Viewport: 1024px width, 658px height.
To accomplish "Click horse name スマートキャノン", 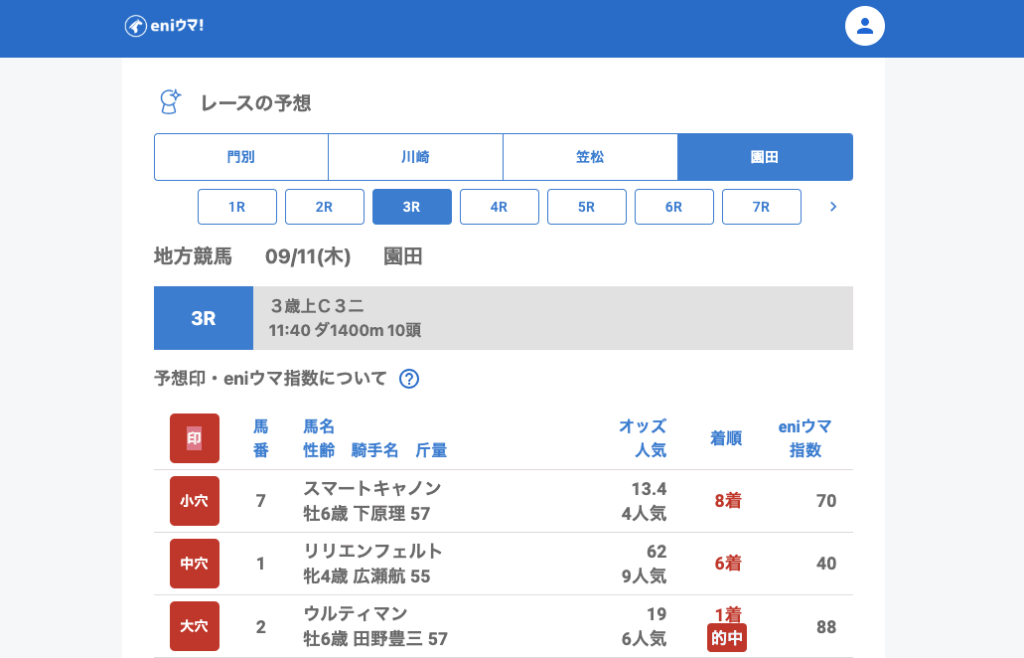I will coord(372,488).
